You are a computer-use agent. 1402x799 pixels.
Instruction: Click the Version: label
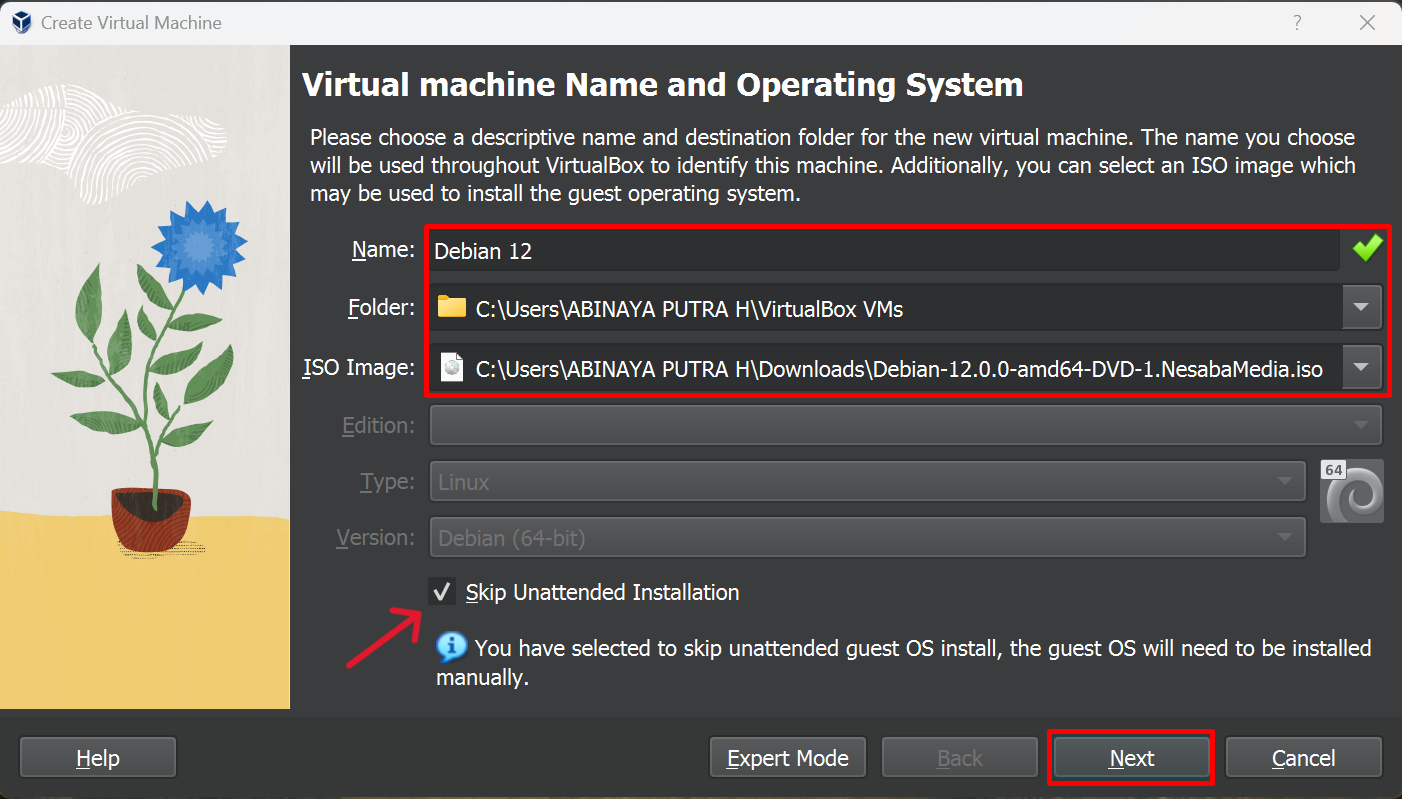376,537
